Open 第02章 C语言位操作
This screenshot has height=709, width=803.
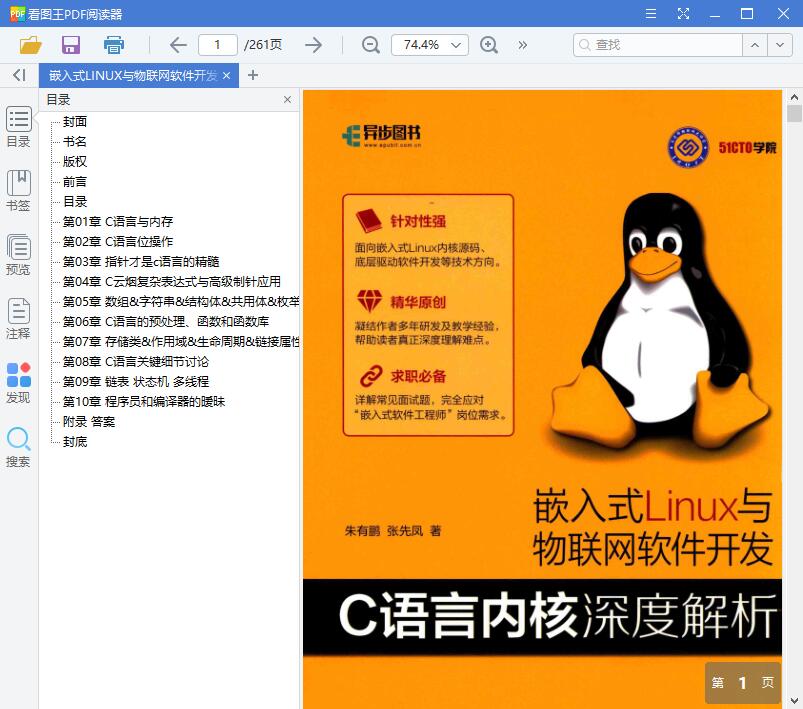coord(118,241)
